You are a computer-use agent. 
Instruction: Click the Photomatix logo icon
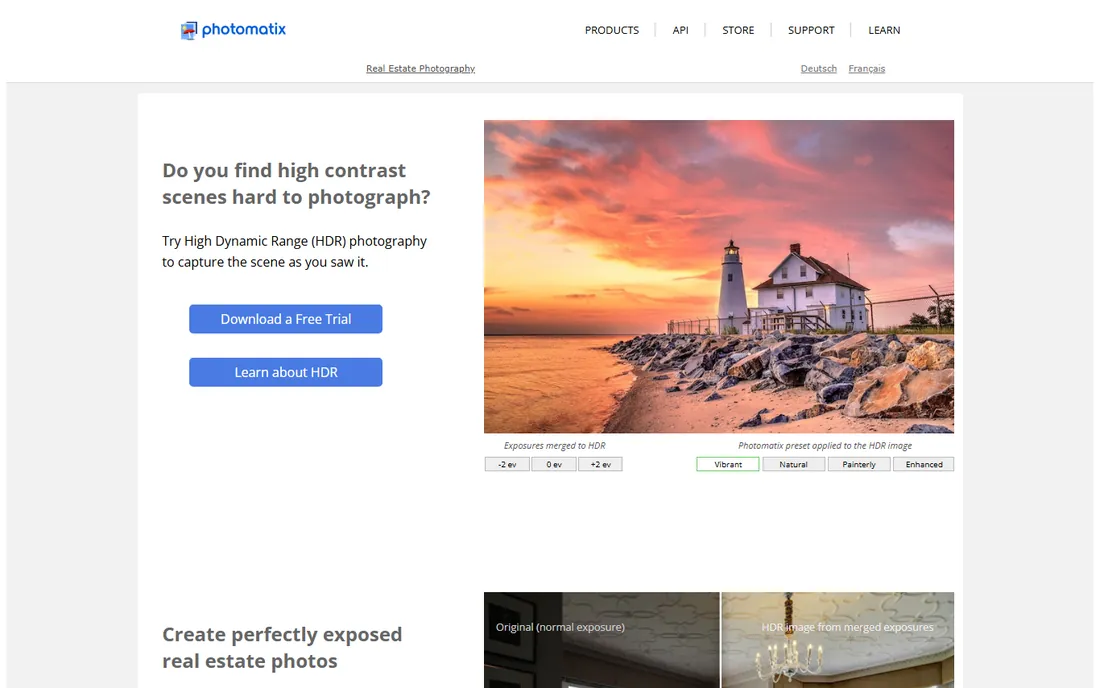click(189, 30)
